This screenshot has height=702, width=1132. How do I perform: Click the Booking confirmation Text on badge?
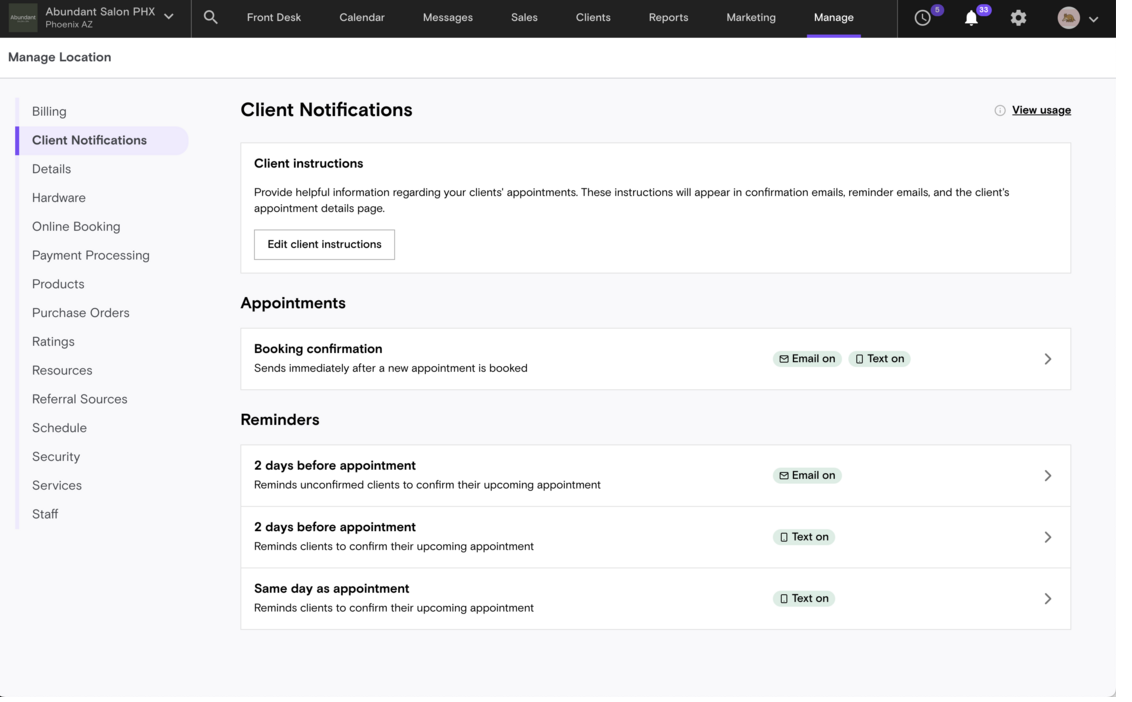pyautogui.click(x=879, y=359)
